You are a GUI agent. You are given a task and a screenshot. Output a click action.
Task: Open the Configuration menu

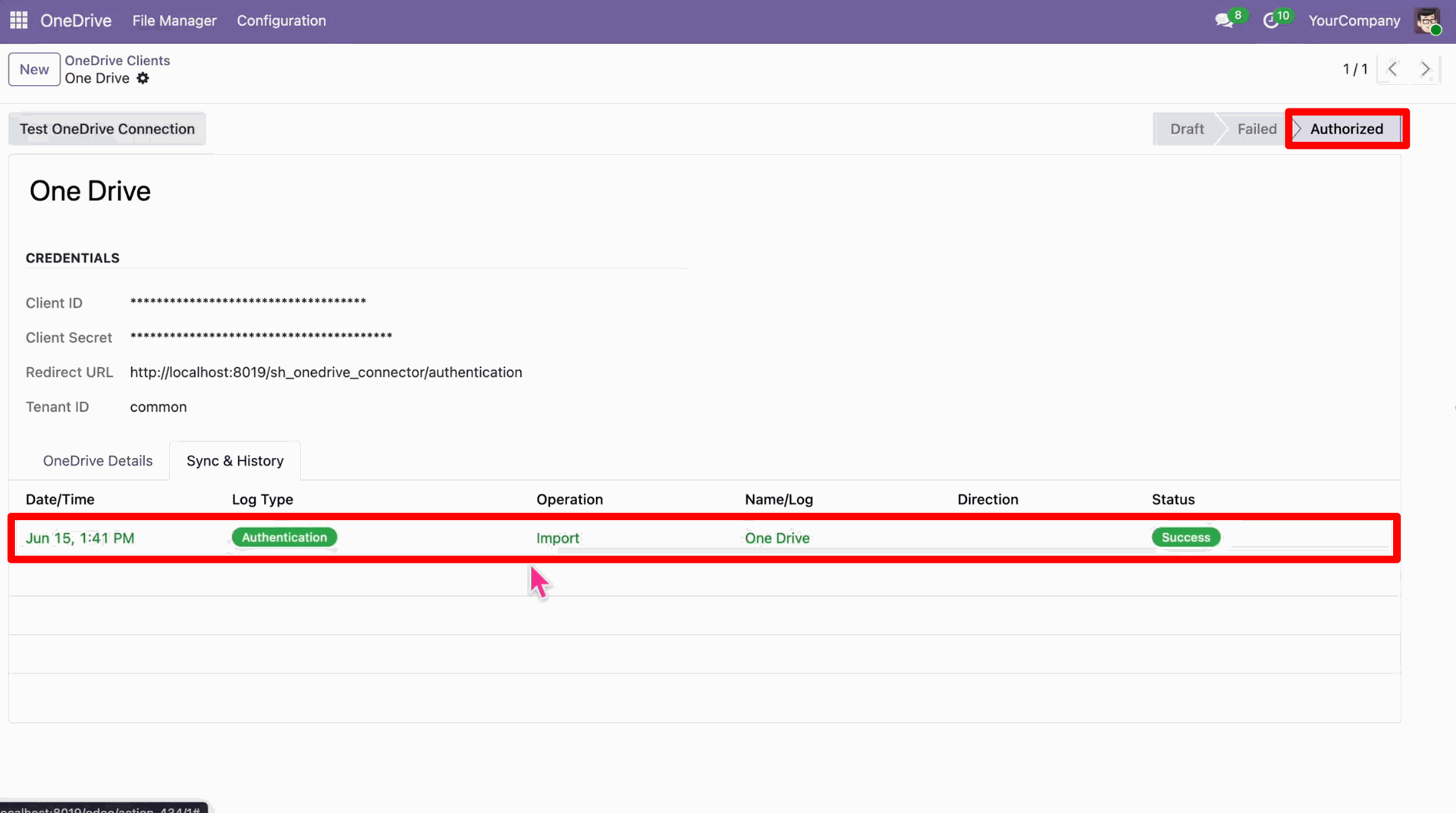pyautogui.click(x=281, y=20)
